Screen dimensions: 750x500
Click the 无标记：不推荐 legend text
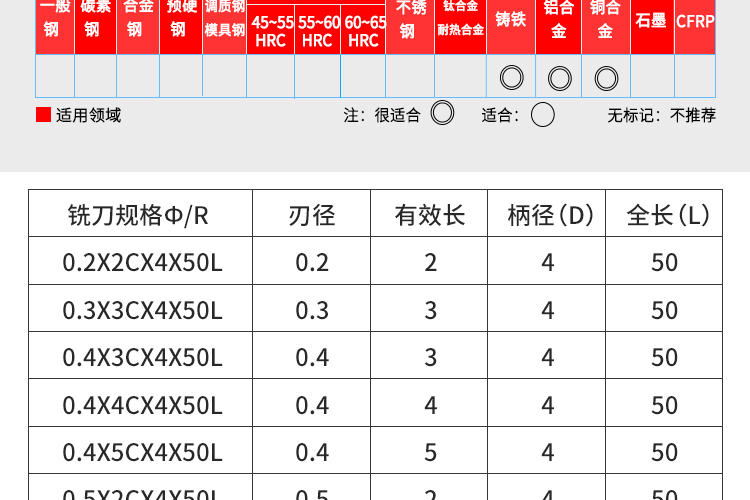(x=661, y=115)
